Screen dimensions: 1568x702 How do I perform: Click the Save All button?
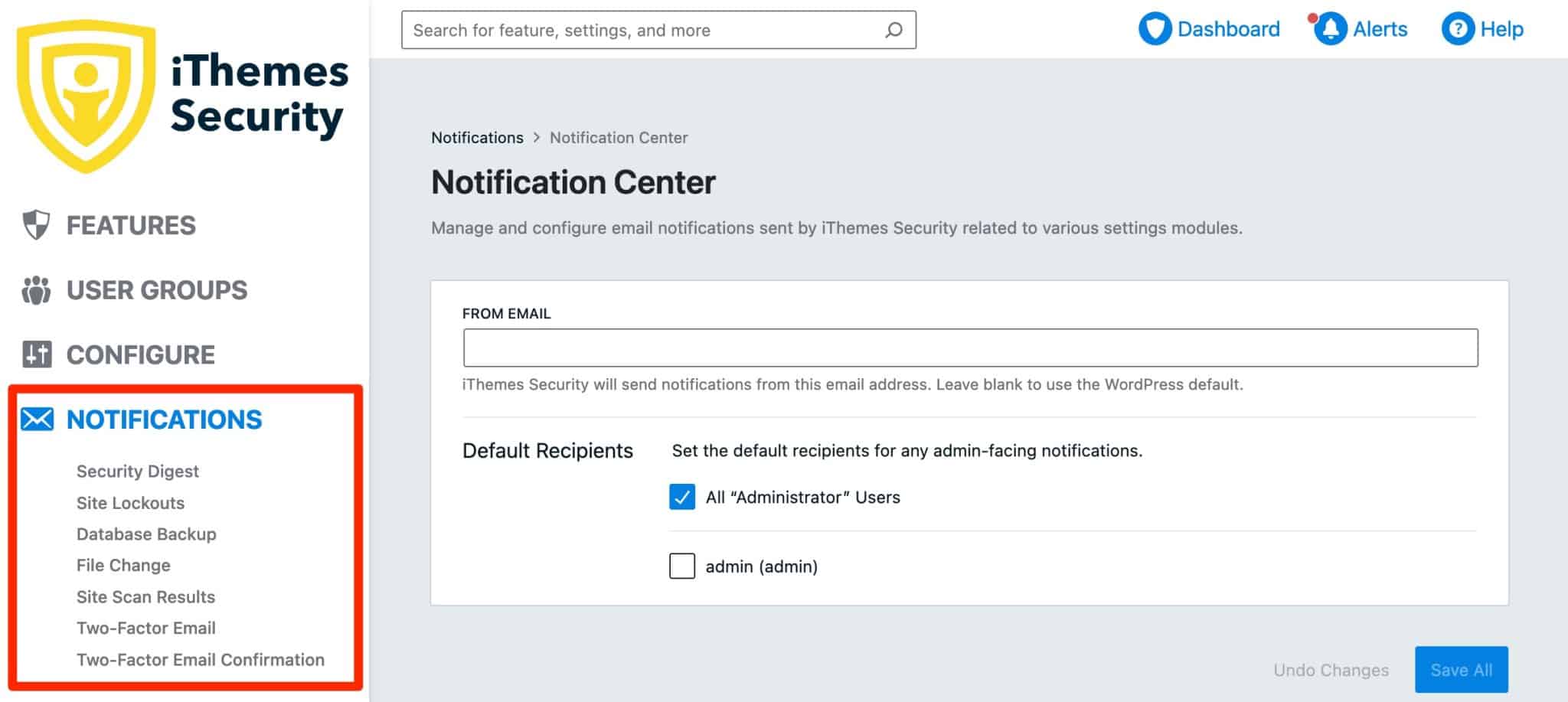pyautogui.click(x=1462, y=670)
